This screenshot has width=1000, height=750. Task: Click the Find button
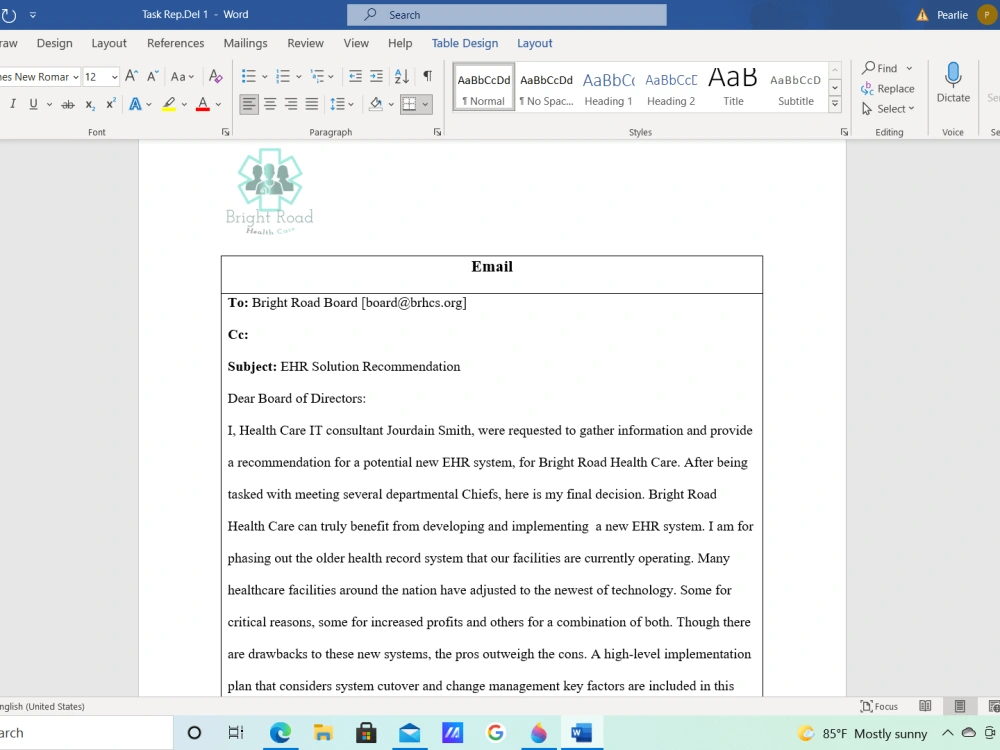(880, 68)
